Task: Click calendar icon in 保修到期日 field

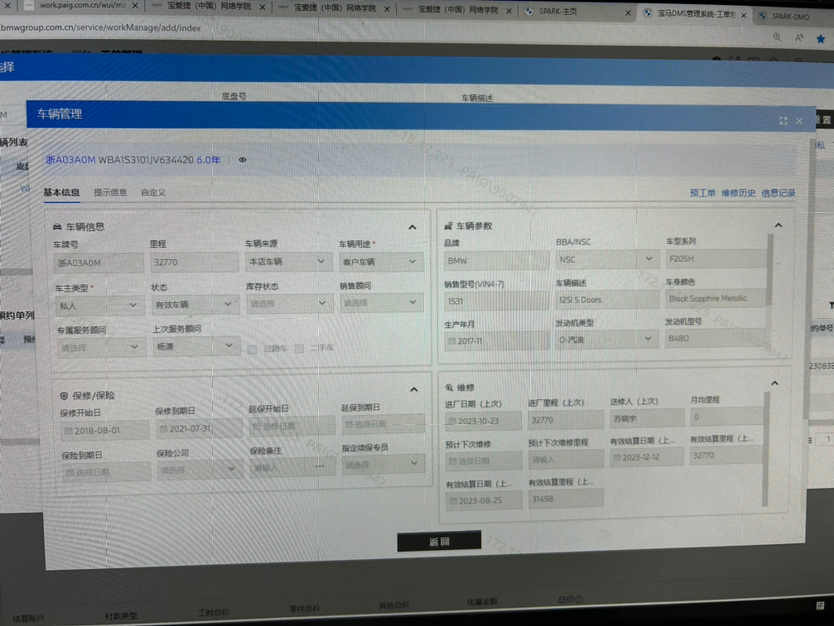Action: click(x=163, y=429)
